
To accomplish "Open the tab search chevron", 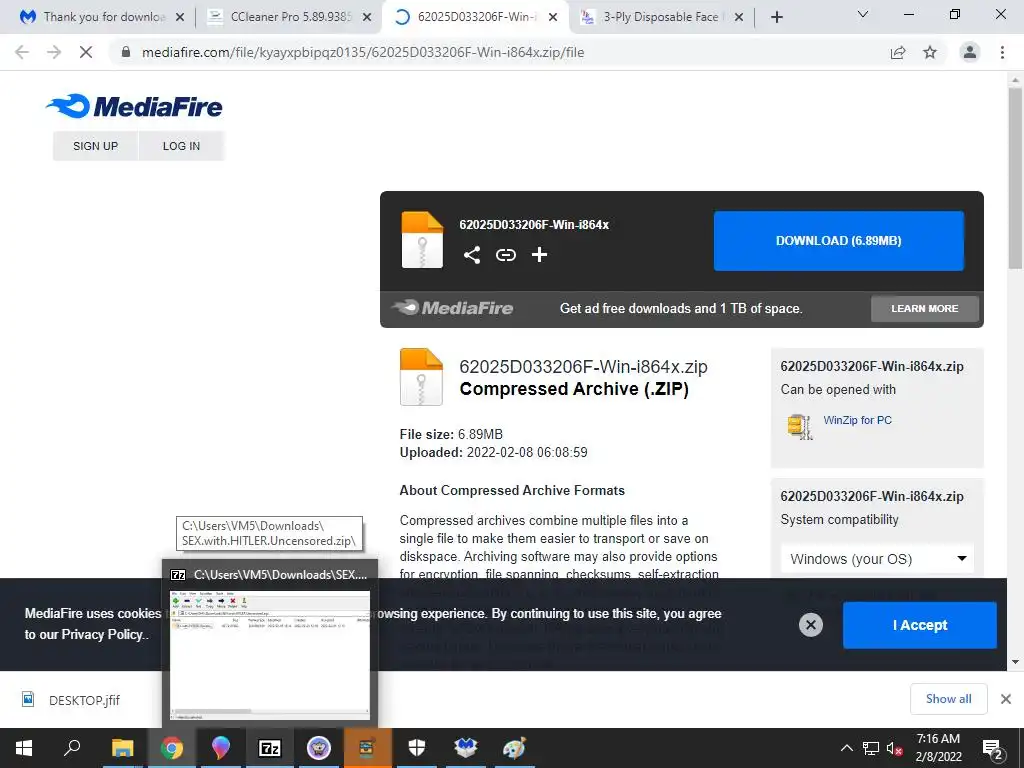I will (x=863, y=14).
